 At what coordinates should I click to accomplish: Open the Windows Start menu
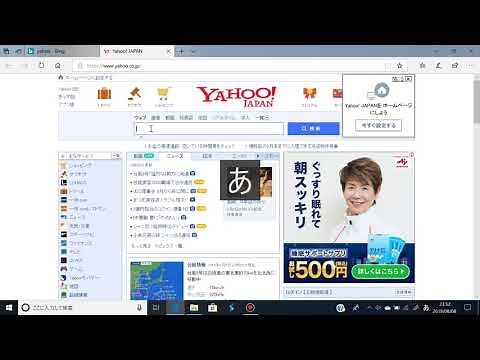[x=9, y=307]
